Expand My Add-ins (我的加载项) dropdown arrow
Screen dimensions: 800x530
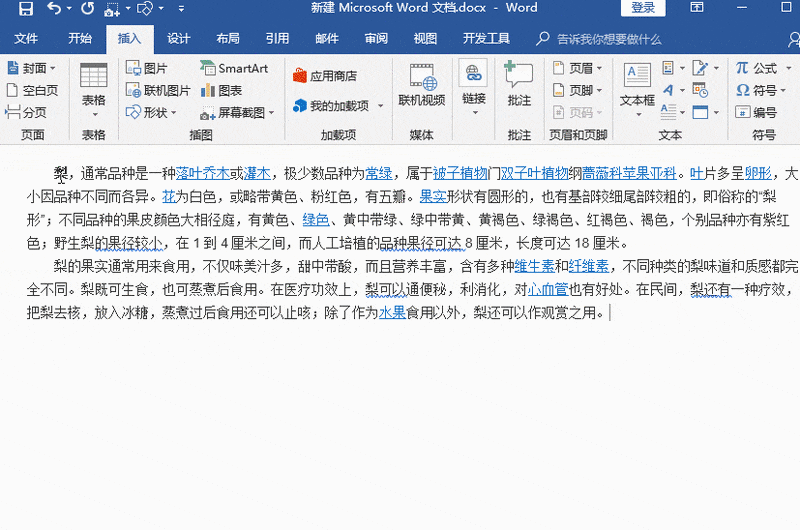click(x=380, y=106)
